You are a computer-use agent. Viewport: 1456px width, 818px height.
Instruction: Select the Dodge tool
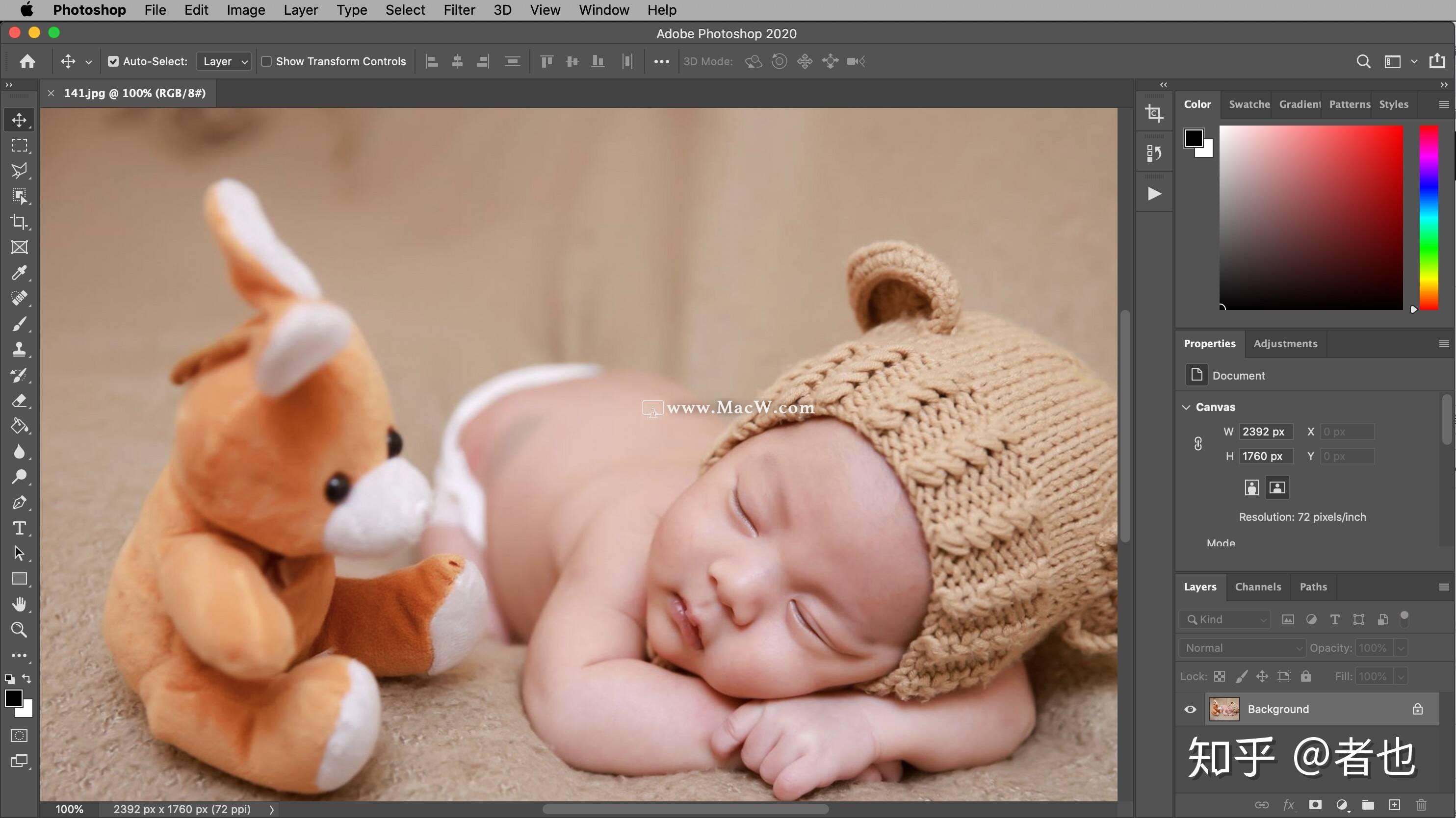pyautogui.click(x=19, y=477)
